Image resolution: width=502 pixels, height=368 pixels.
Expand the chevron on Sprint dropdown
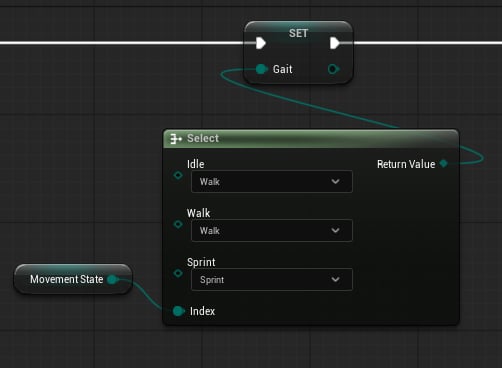[x=336, y=279]
